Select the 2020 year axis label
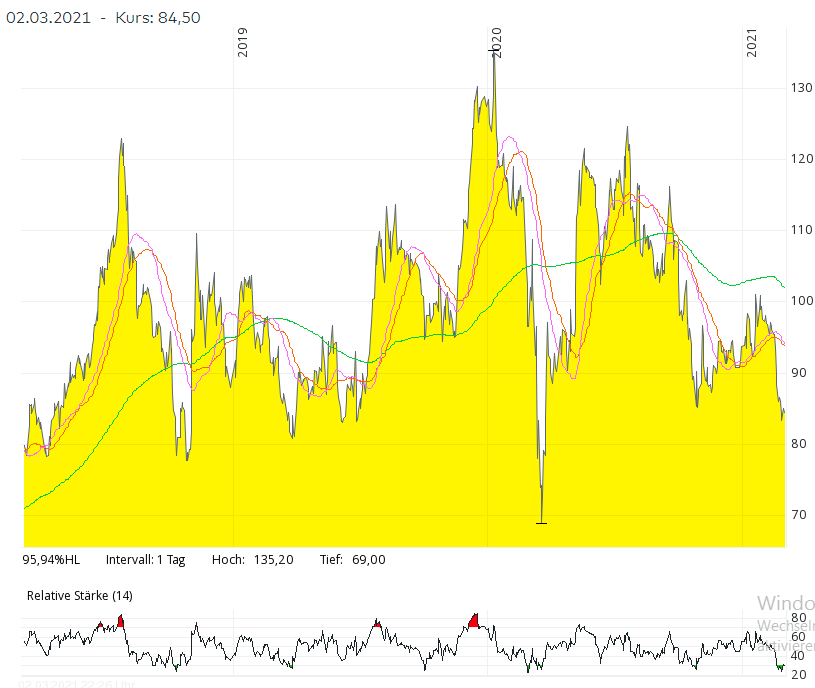The height and width of the screenshot is (688, 815). click(496, 42)
